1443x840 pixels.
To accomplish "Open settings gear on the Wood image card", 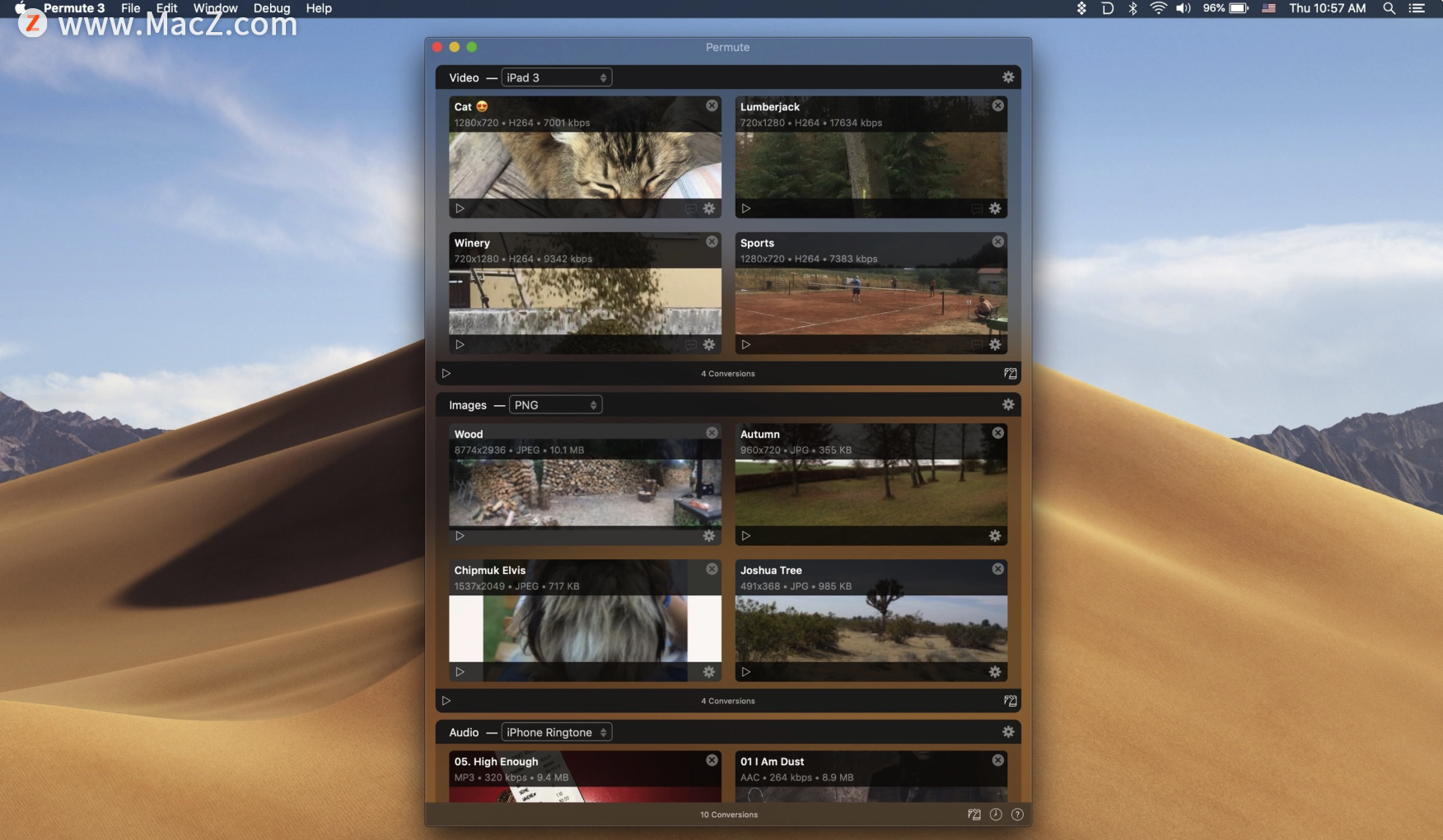I will pyautogui.click(x=709, y=535).
